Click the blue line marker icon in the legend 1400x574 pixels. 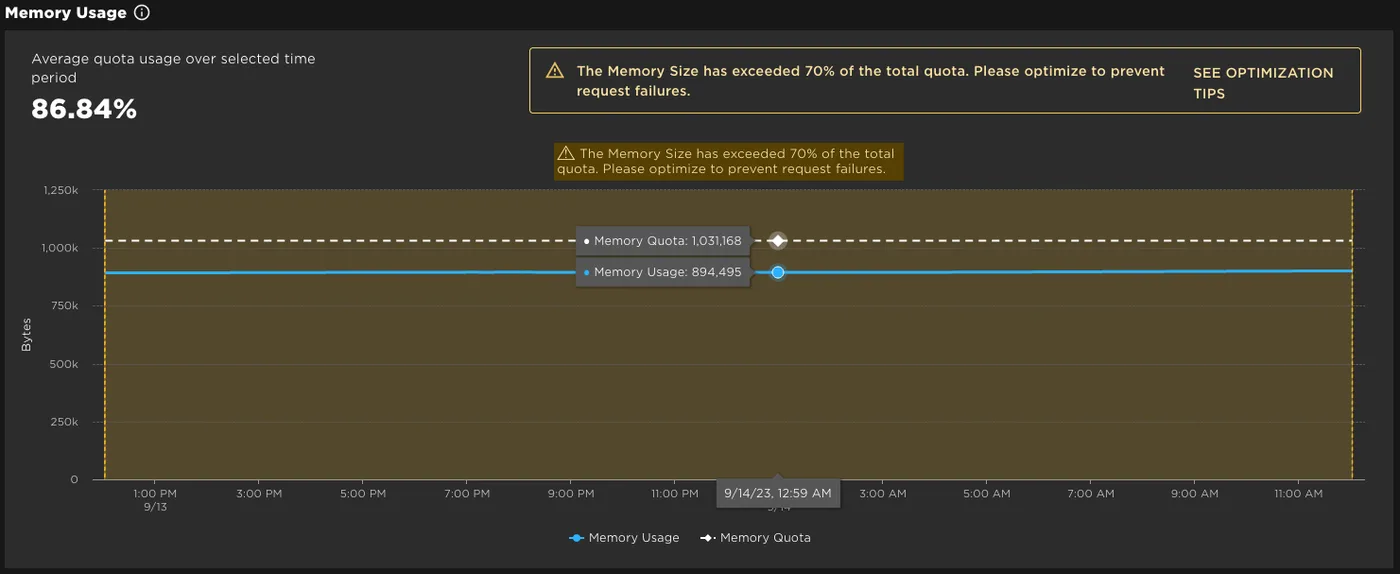(x=576, y=538)
